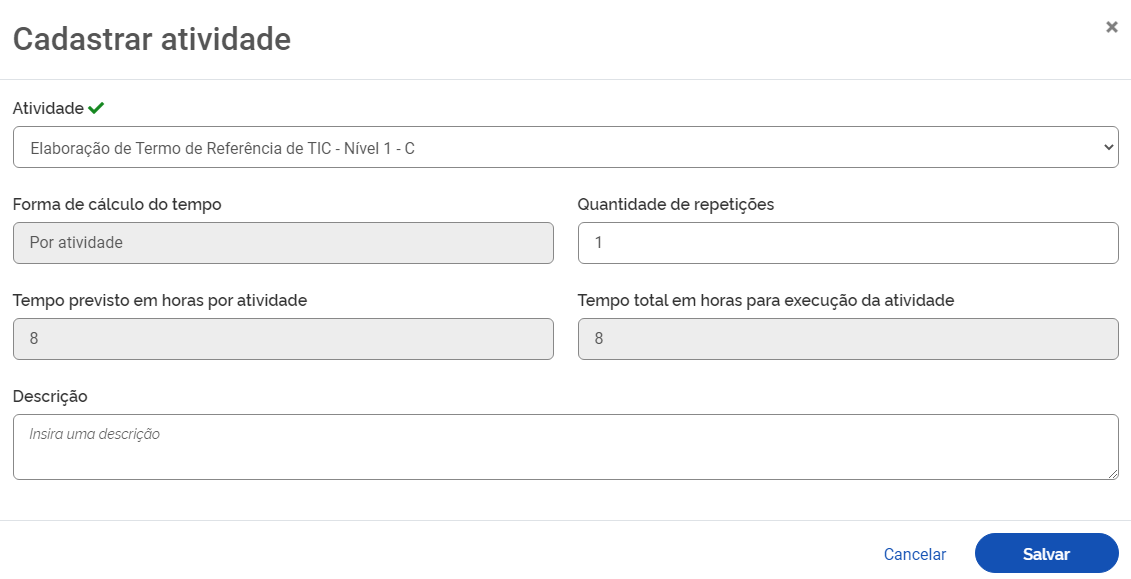Click the Quantidade de repetições label

(676, 204)
